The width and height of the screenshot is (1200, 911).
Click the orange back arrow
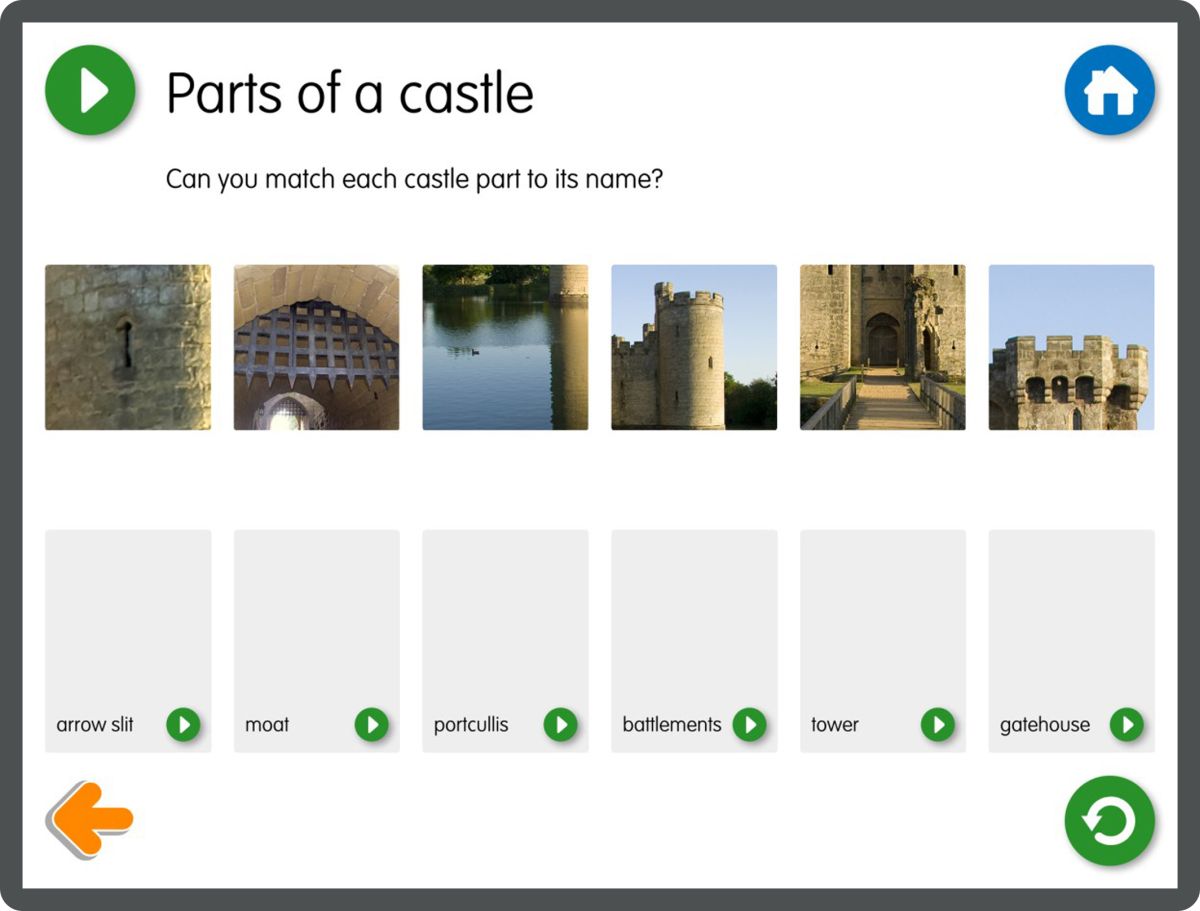[90, 819]
